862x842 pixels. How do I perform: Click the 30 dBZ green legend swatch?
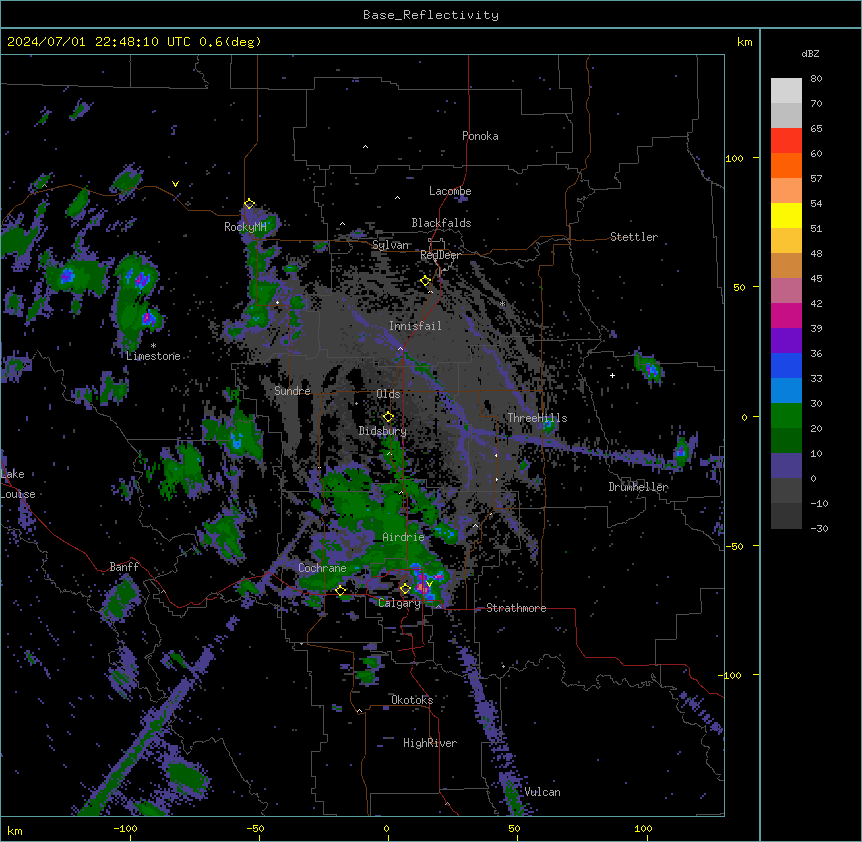click(x=786, y=416)
